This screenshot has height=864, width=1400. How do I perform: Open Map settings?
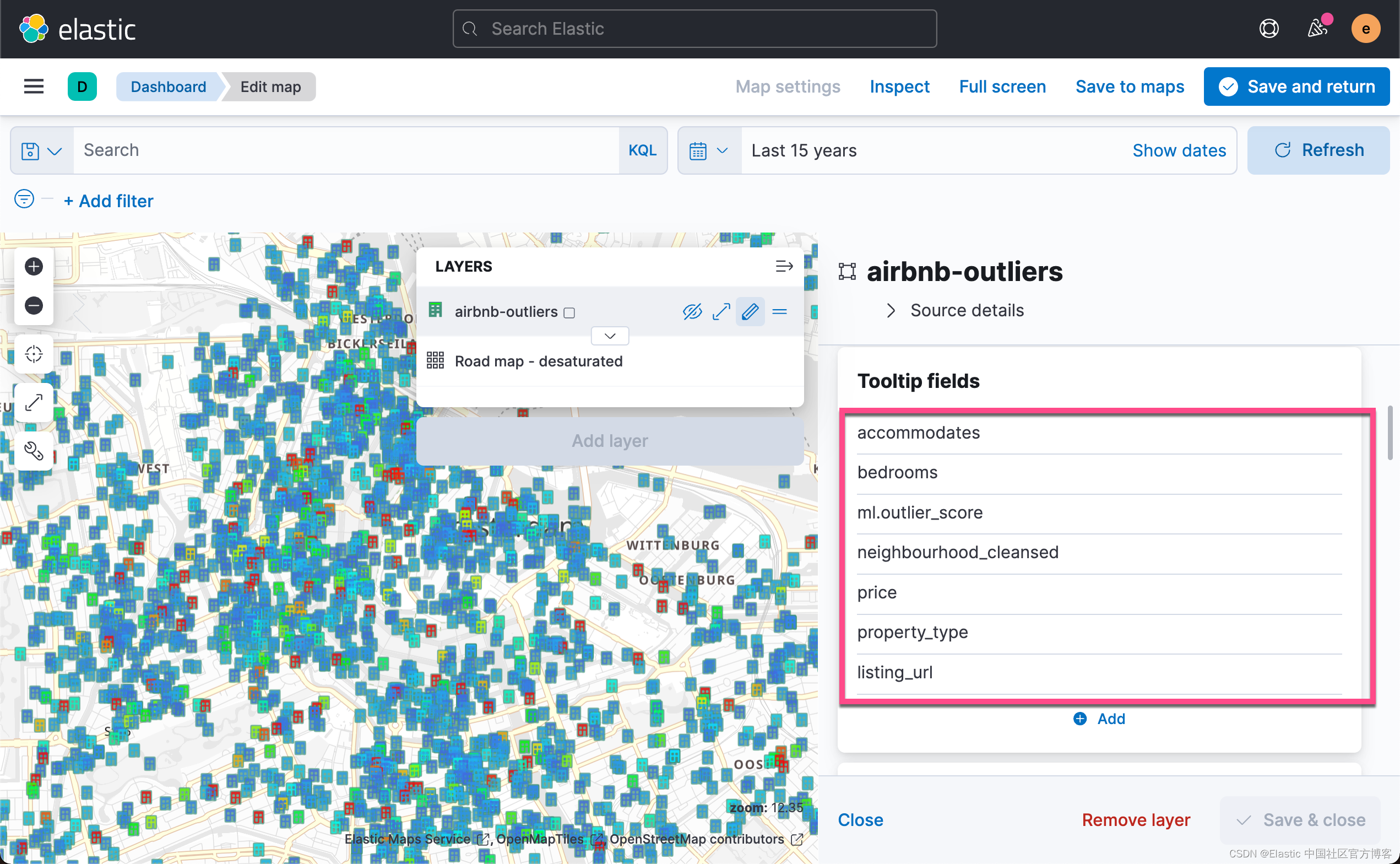click(x=788, y=87)
